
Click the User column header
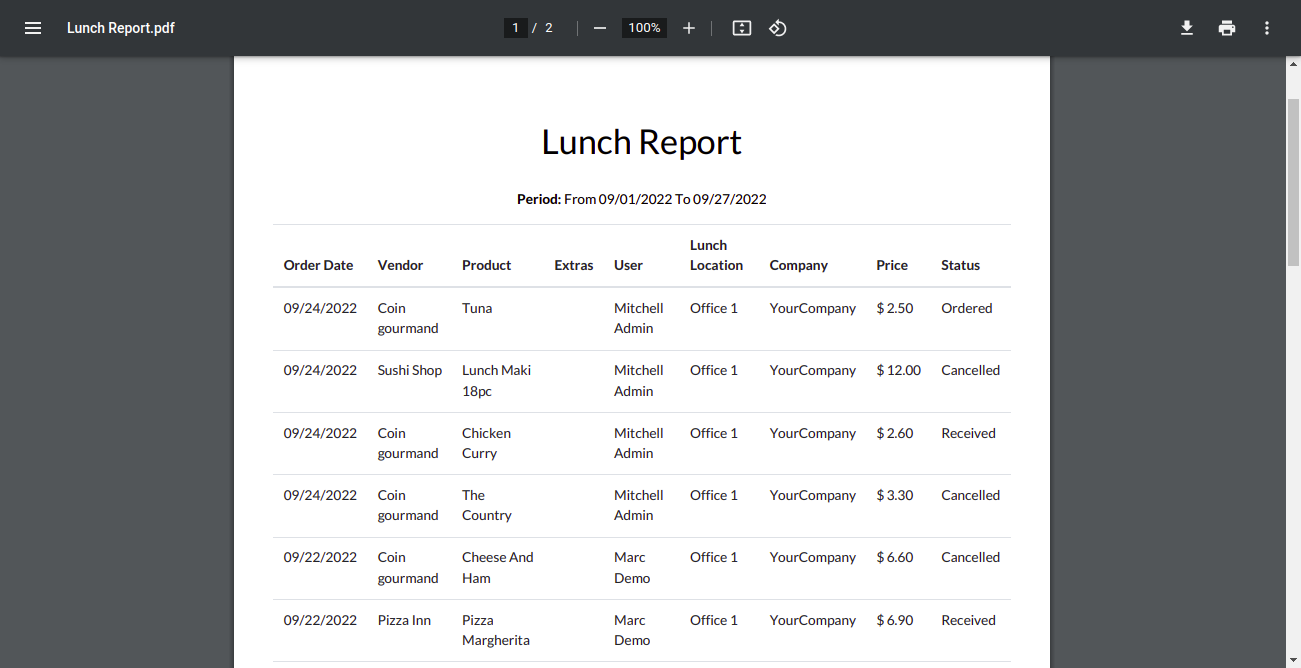[628, 265]
